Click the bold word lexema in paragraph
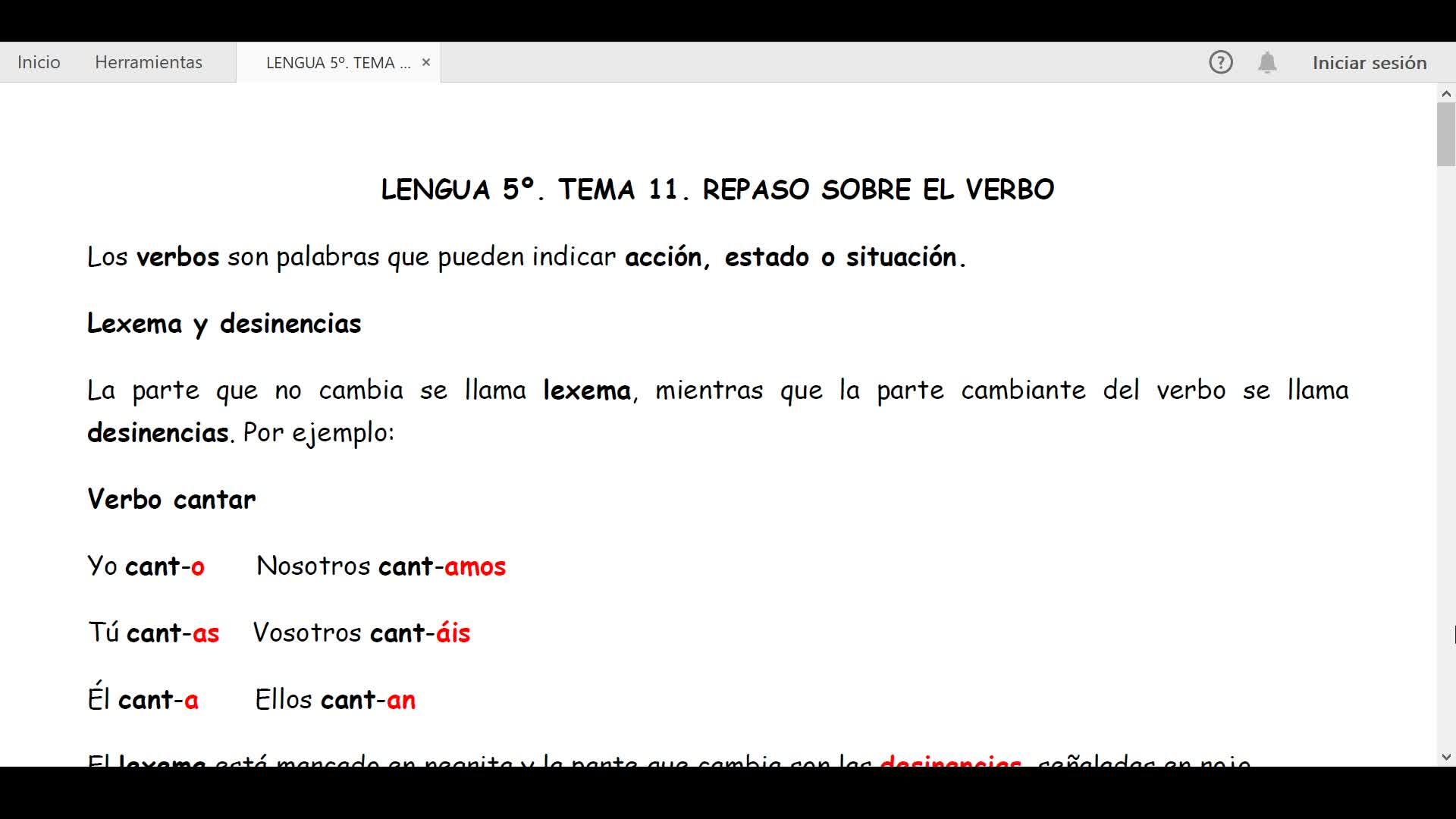 586,391
